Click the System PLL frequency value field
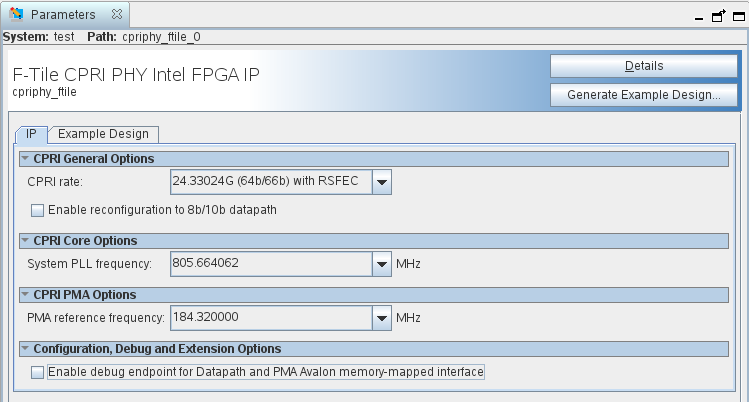 click(270, 264)
